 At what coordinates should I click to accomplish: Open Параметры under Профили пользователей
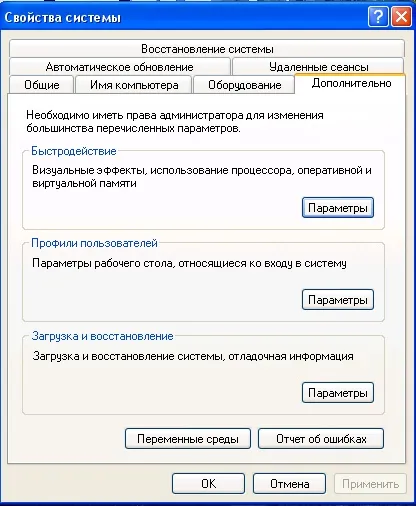click(338, 300)
